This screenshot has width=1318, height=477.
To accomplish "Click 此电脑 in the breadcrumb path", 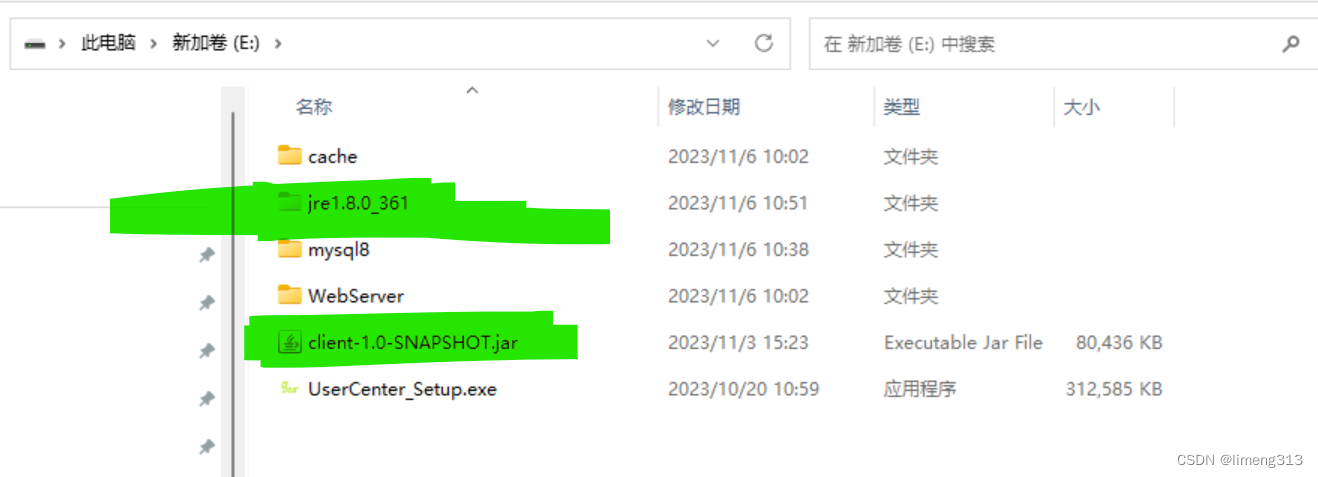I will pos(108,44).
